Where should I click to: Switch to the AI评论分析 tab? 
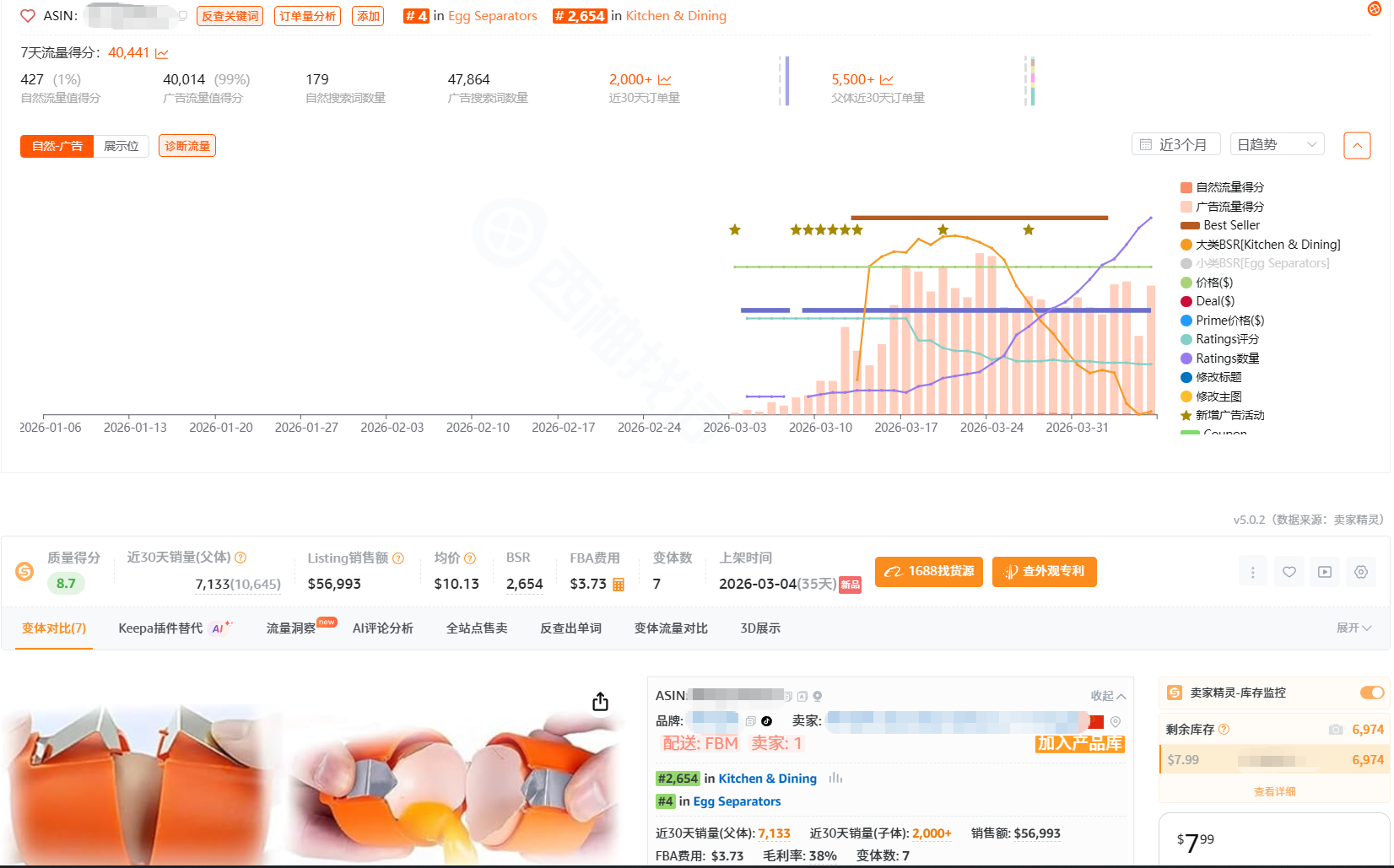coord(383,628)
